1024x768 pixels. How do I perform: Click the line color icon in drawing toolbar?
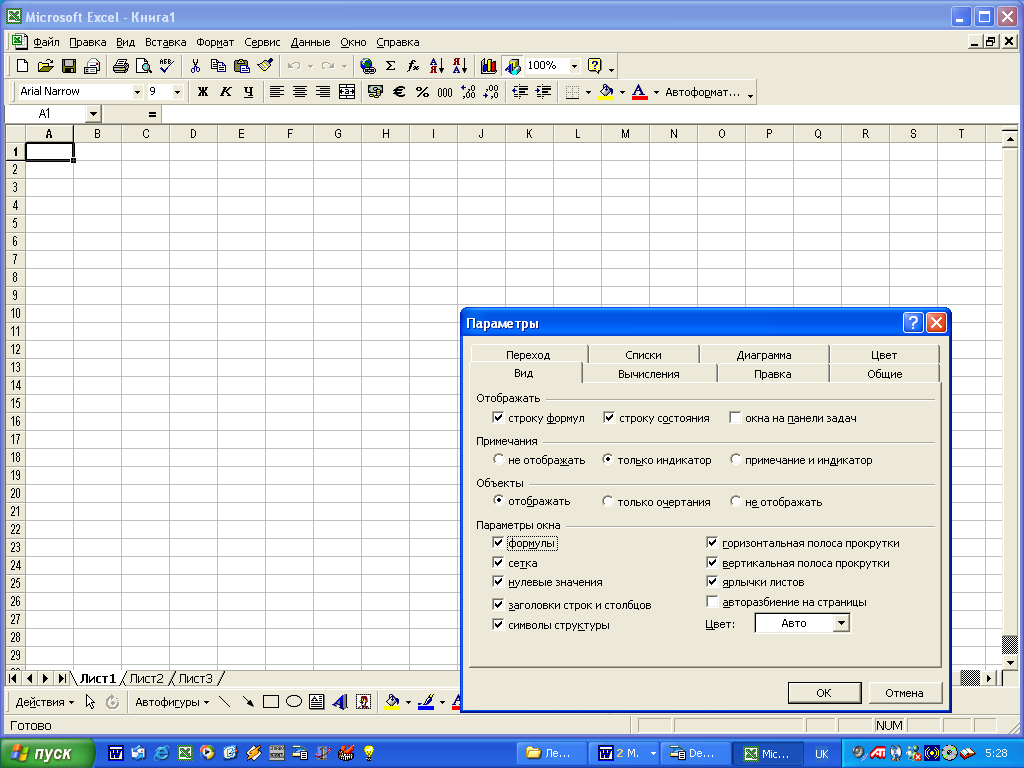pos(426,702)
